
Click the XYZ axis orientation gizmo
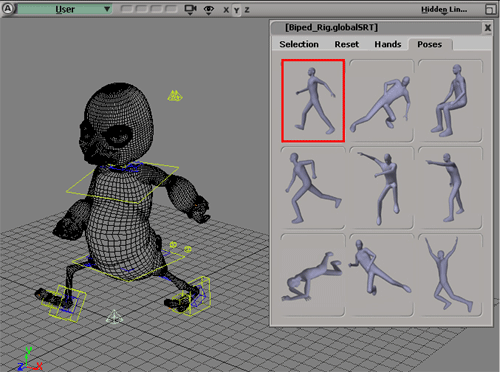coord(29,359)
